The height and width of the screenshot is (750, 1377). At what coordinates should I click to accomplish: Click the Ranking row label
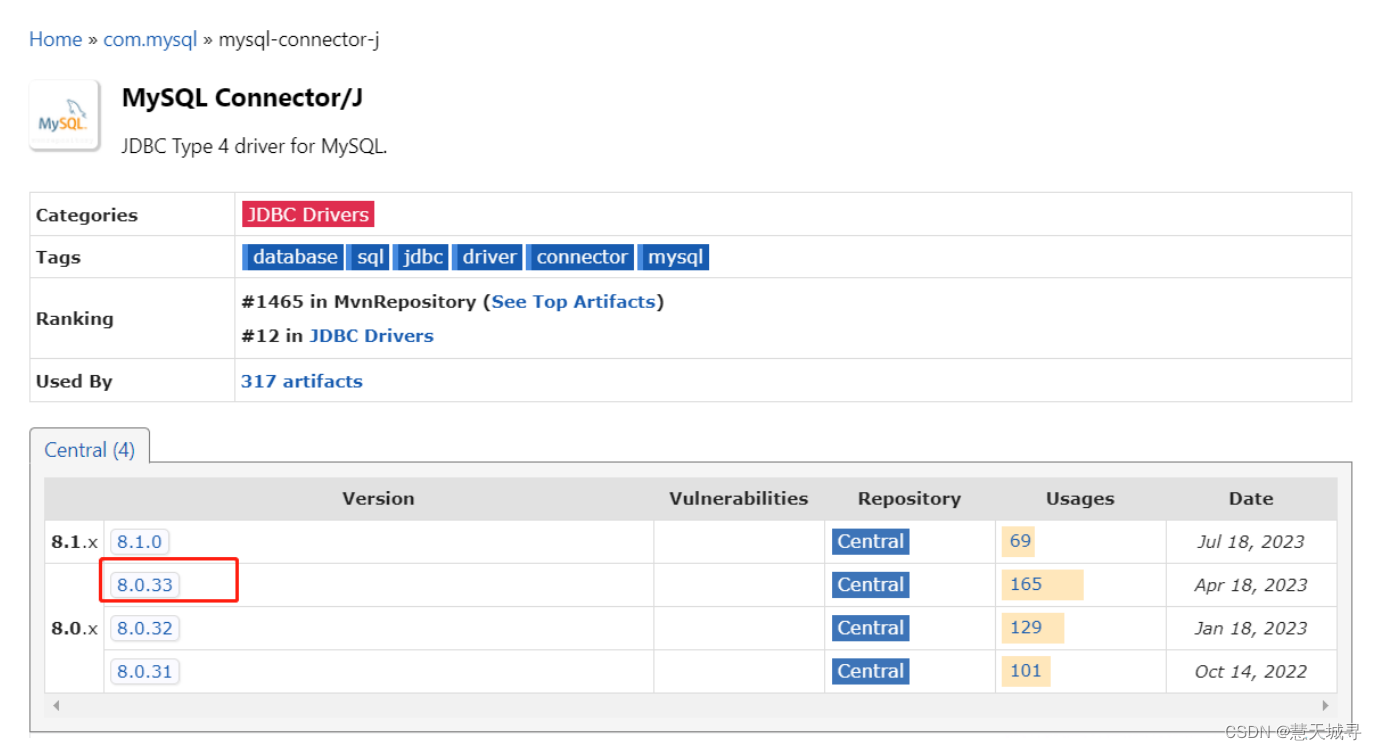75,318
